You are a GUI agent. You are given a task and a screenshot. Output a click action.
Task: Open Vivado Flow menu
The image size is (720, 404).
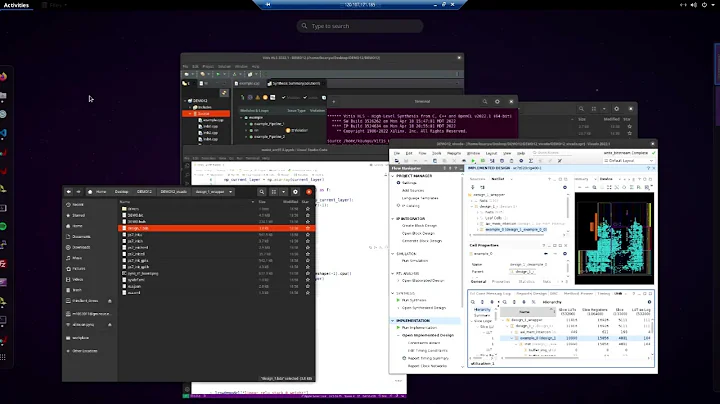[422, 153]
